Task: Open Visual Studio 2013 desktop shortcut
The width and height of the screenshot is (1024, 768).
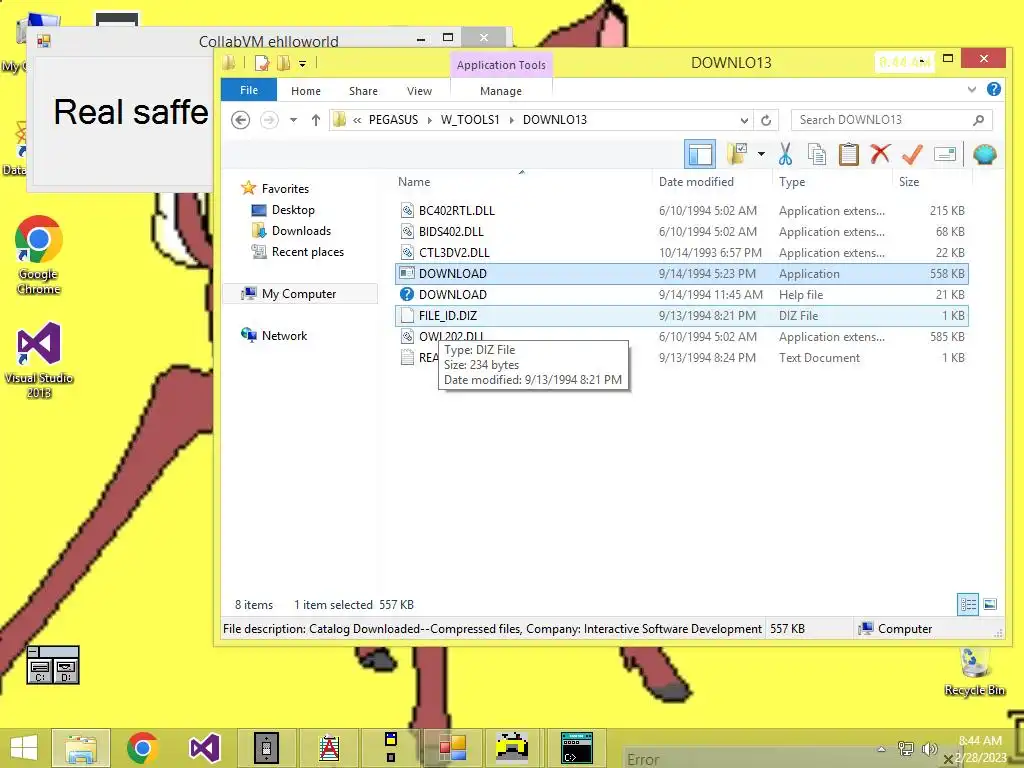Action: coord(39,360)
